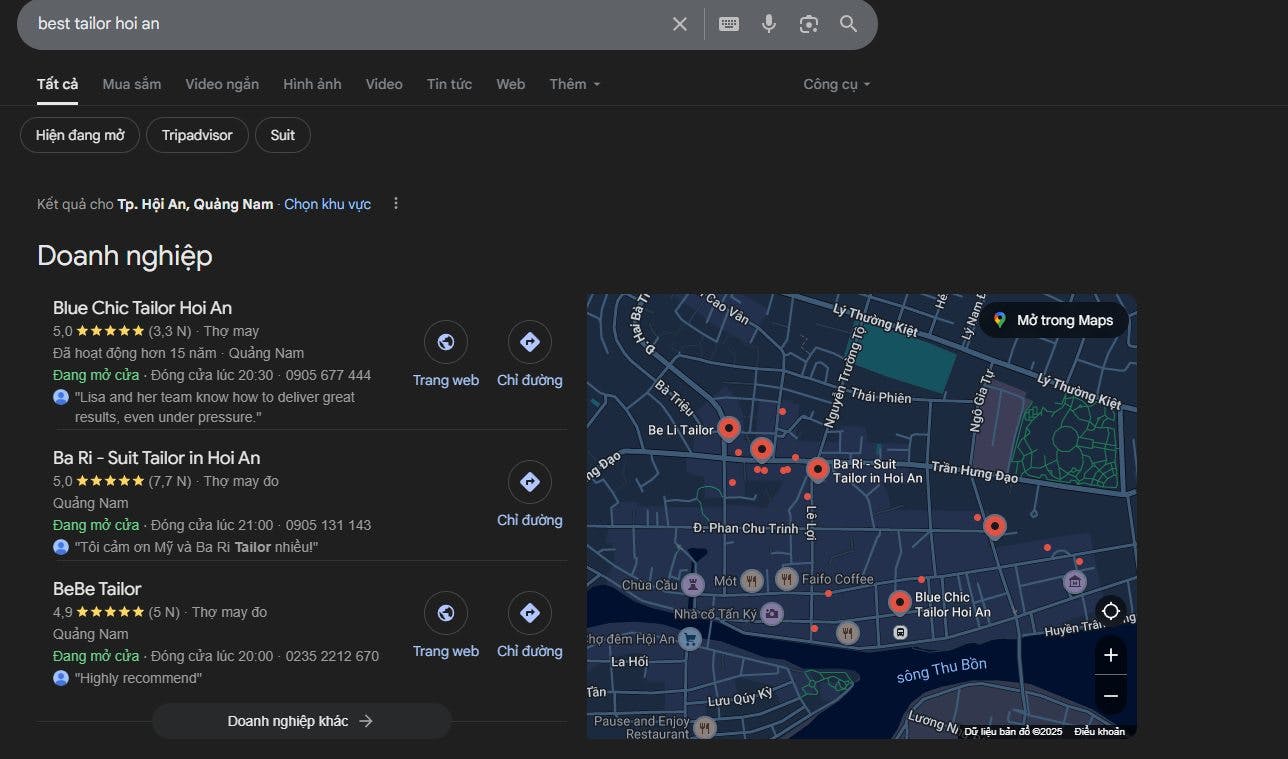Open Blue Chic Tailor website globe icon
Viewport: 1288px width, 759px height.
[x=446, y=342]
